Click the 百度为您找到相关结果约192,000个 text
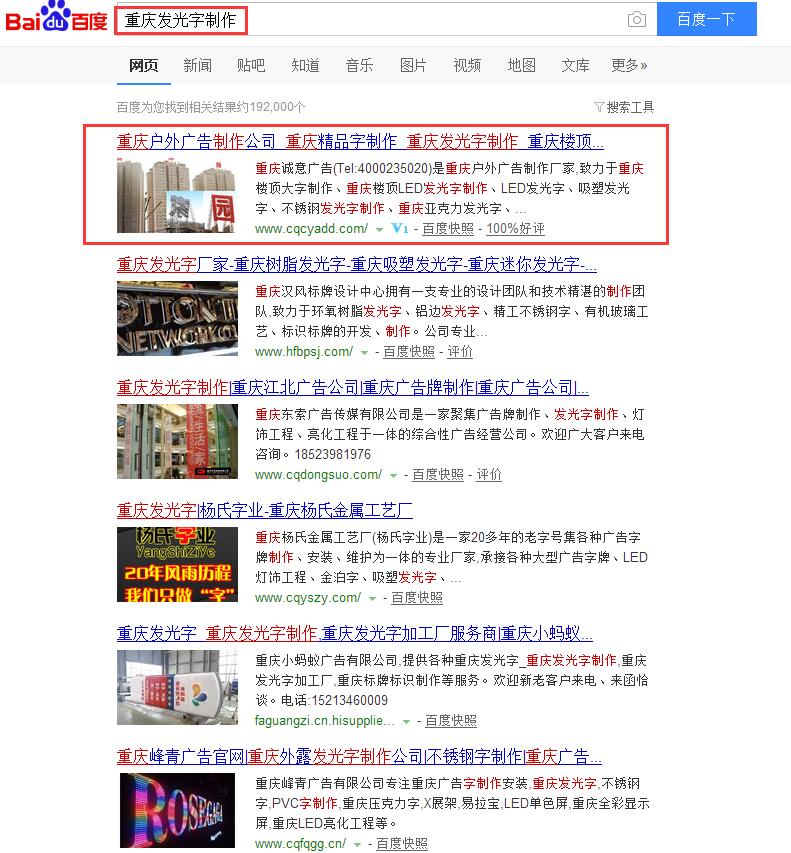This screenshot has height=853, width=791. click(211, 107)
